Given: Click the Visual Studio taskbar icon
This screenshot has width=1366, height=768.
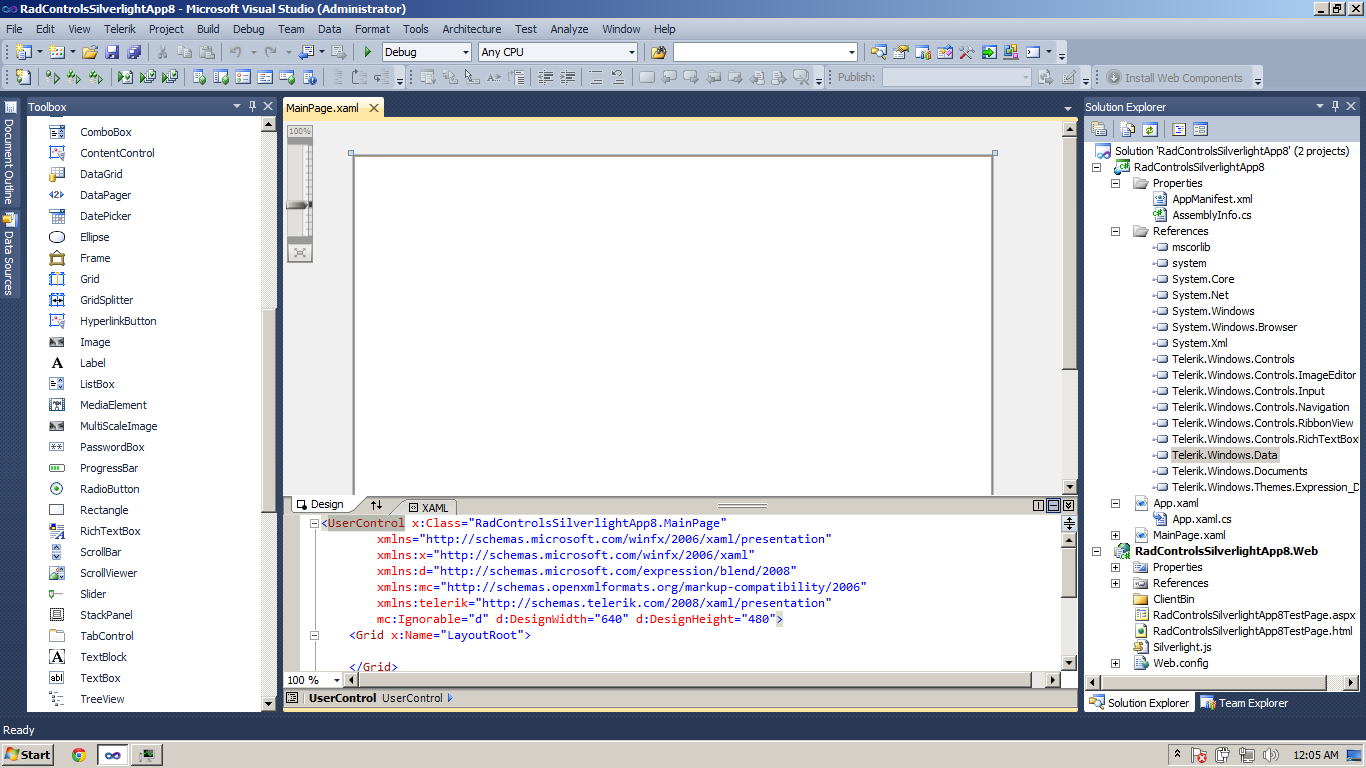Looking at the screenshot, I should pos(113,755).
